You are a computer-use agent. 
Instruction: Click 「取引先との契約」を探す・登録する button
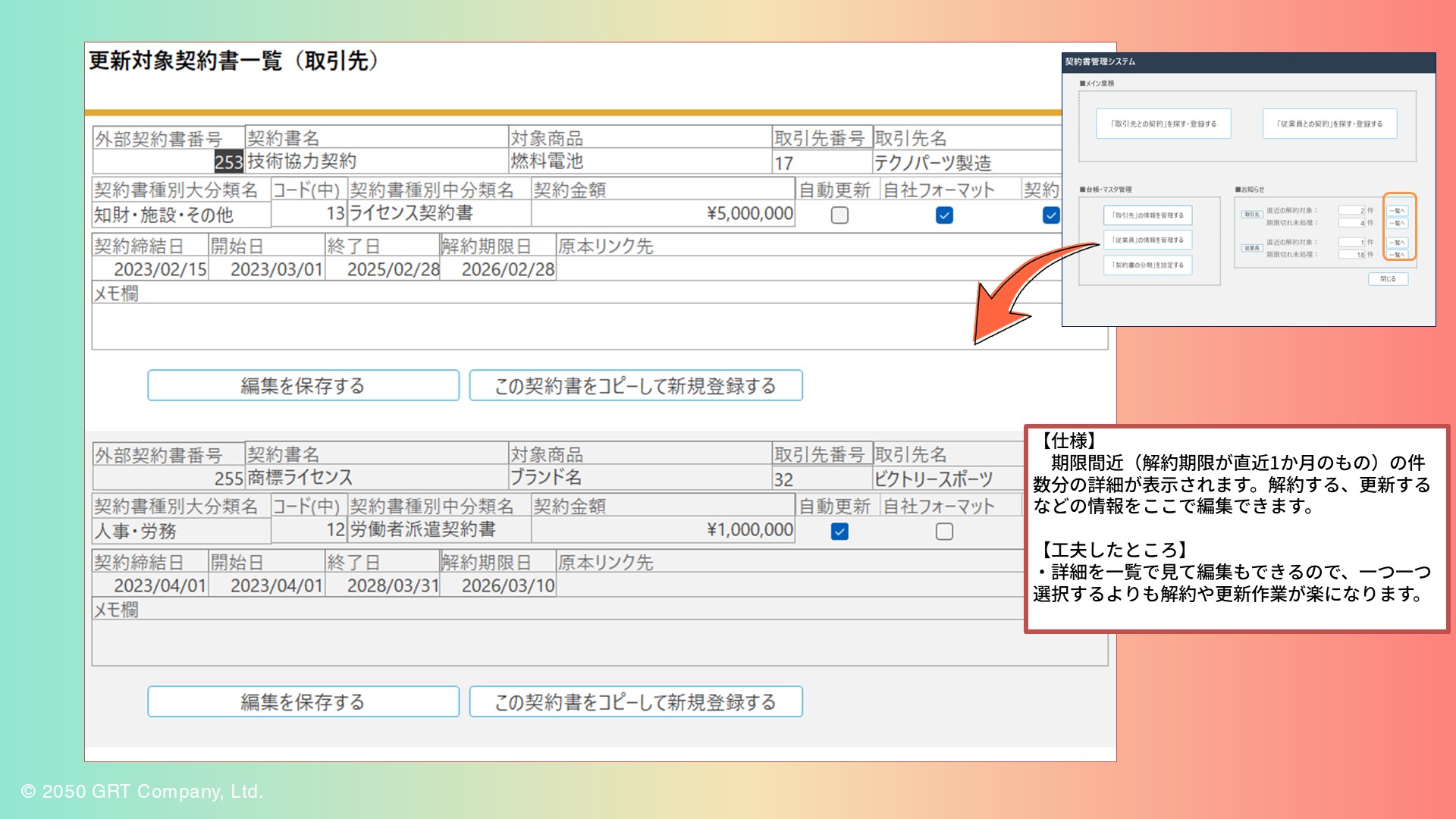tap(1163, 124)
